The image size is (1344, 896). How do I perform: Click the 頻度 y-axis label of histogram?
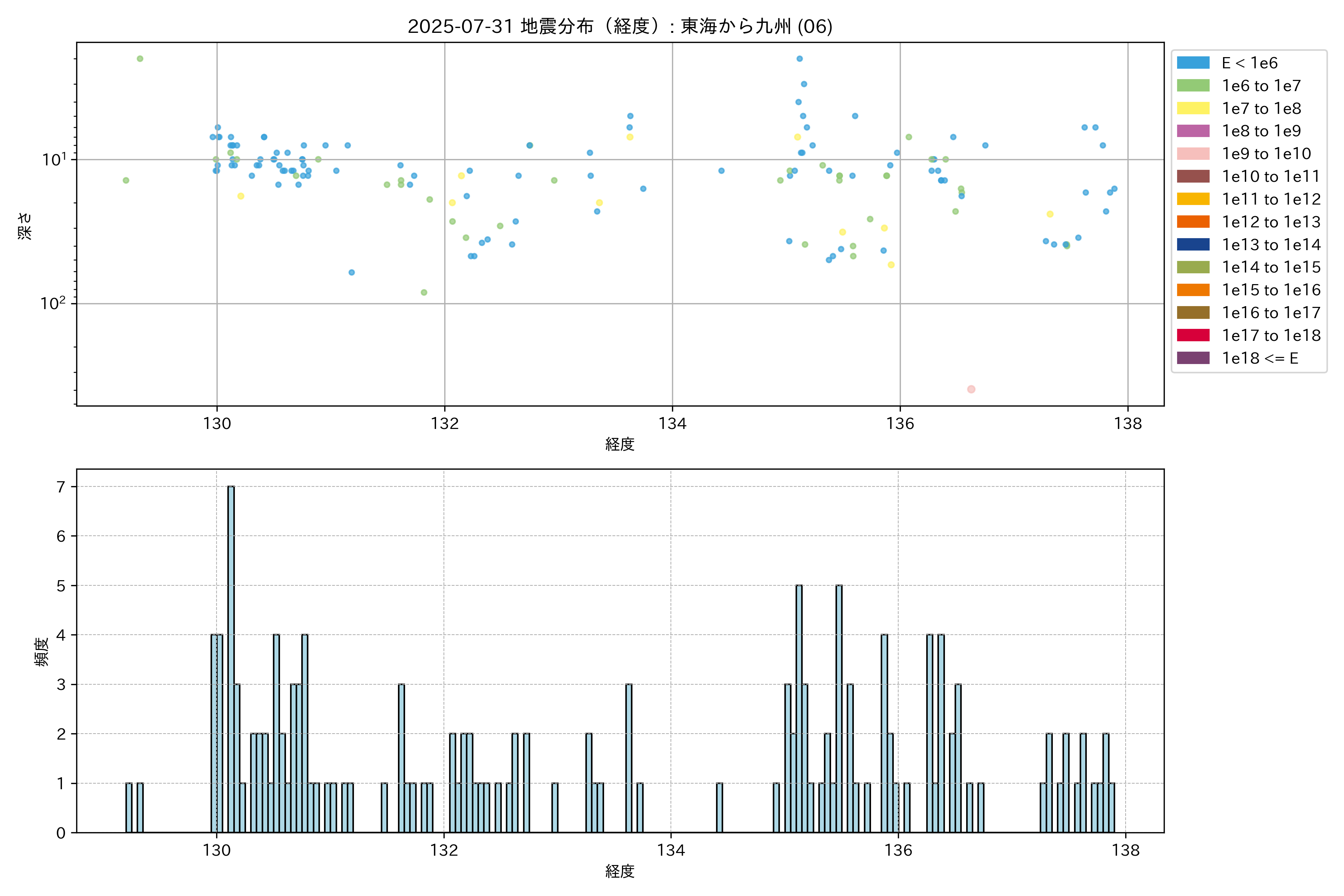pos(41,652)
